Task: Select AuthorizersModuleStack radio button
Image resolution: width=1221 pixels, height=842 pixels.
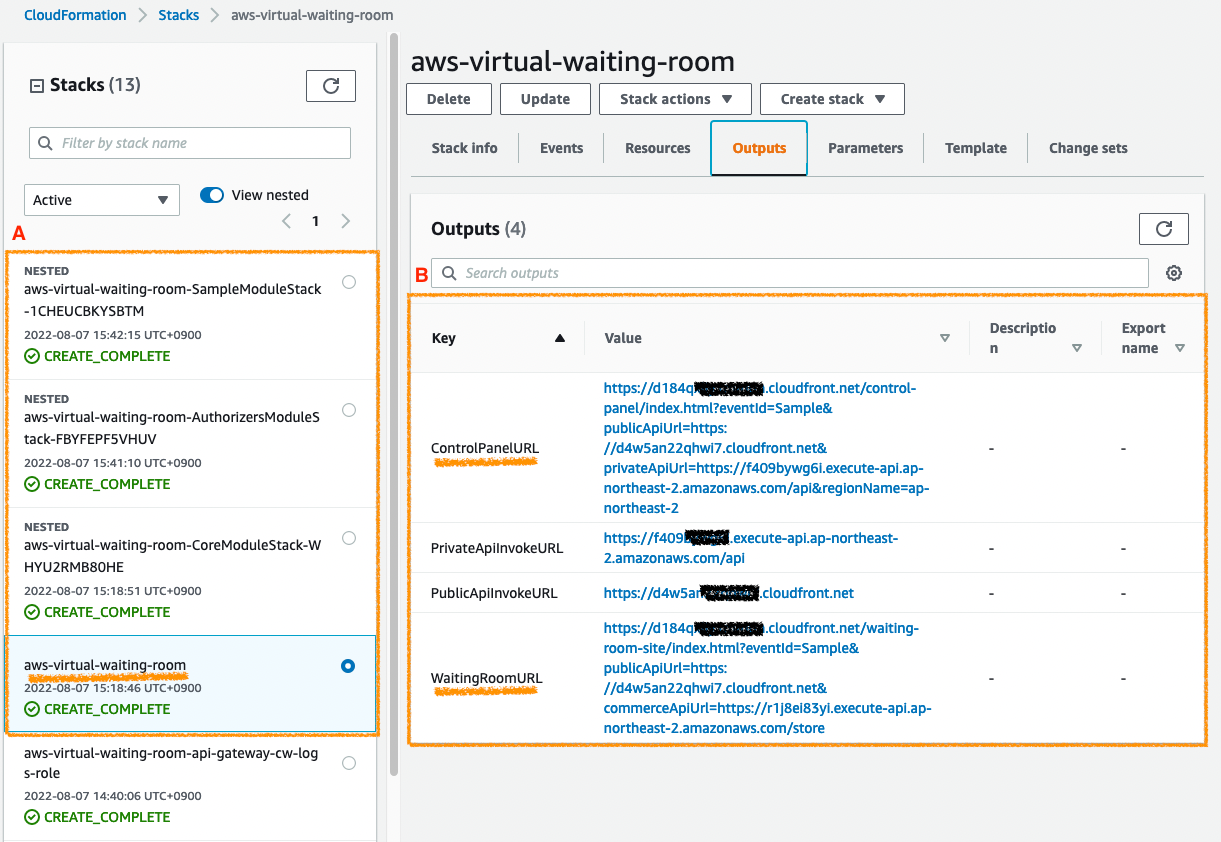Action: (349, 410)
